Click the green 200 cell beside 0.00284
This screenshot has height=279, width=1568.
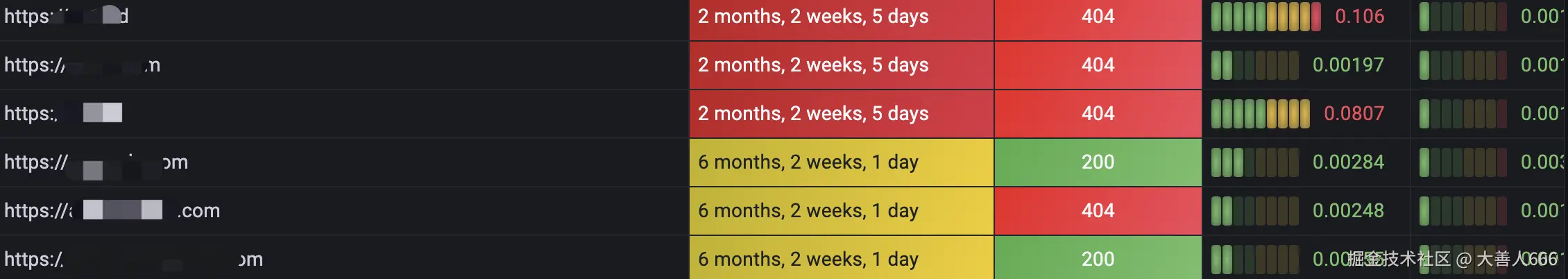pyautogui.click(x=1098, y=162)
